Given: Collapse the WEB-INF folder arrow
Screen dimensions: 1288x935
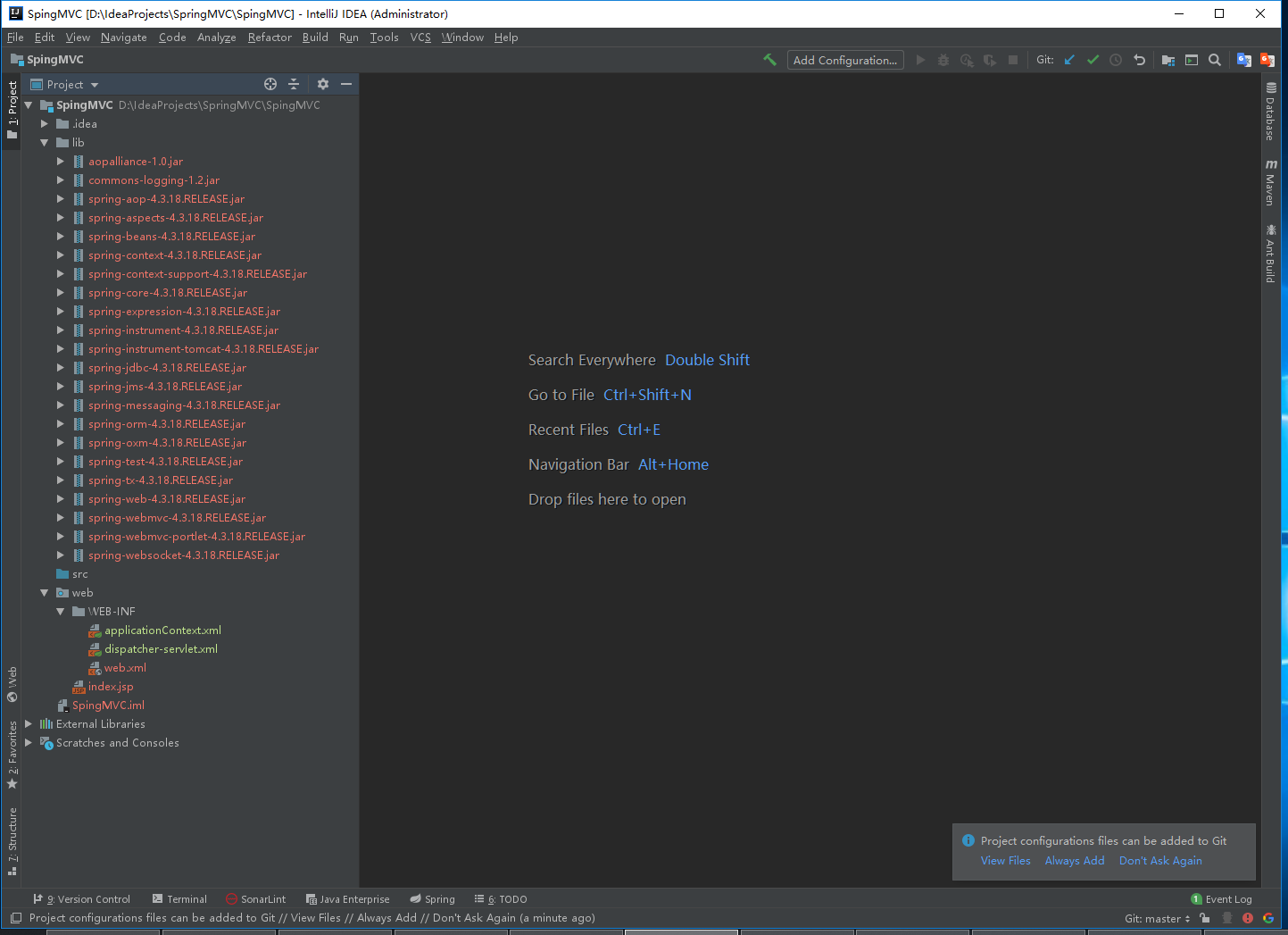Looking at the screenshot, I should (x=61, y=612).
